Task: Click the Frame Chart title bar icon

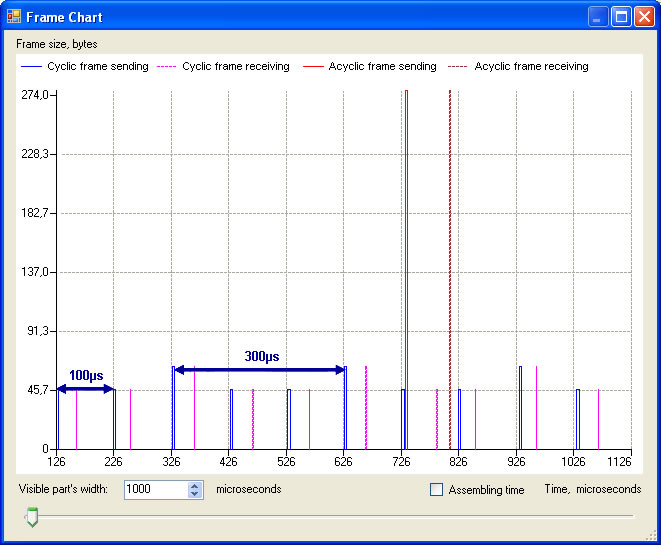Action: [x=14, y=17]
